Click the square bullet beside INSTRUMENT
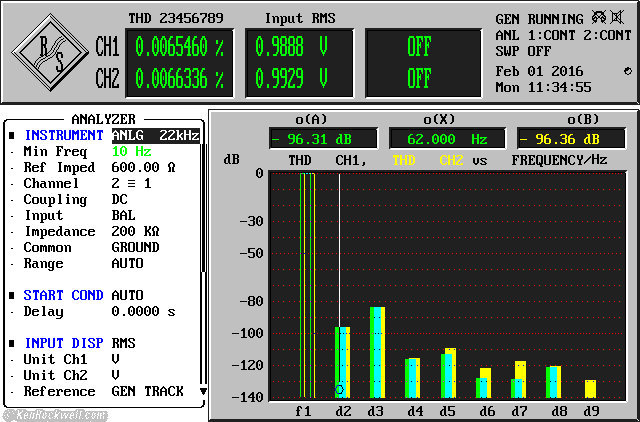 [12, 135]
